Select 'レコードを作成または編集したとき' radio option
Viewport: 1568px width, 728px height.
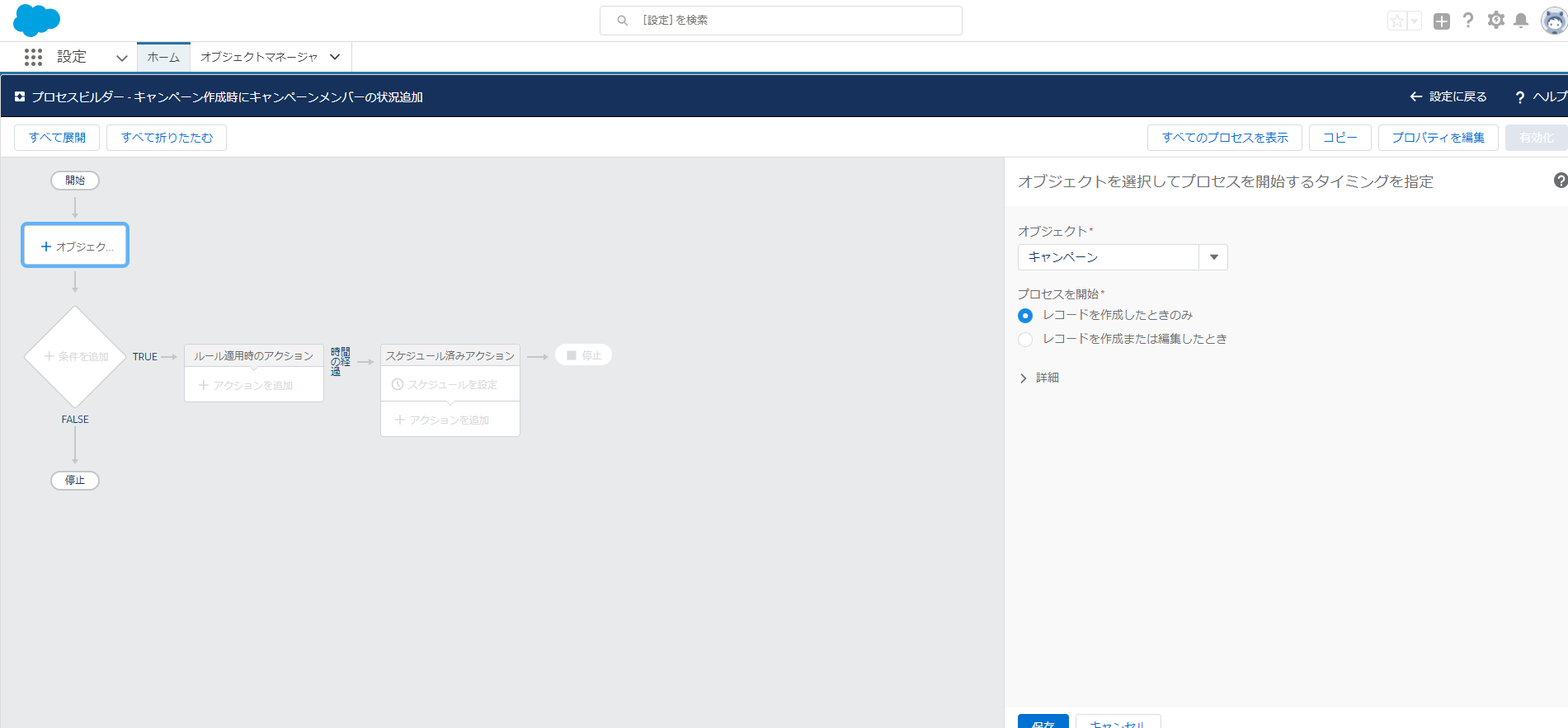click(x=1025, y=340)
